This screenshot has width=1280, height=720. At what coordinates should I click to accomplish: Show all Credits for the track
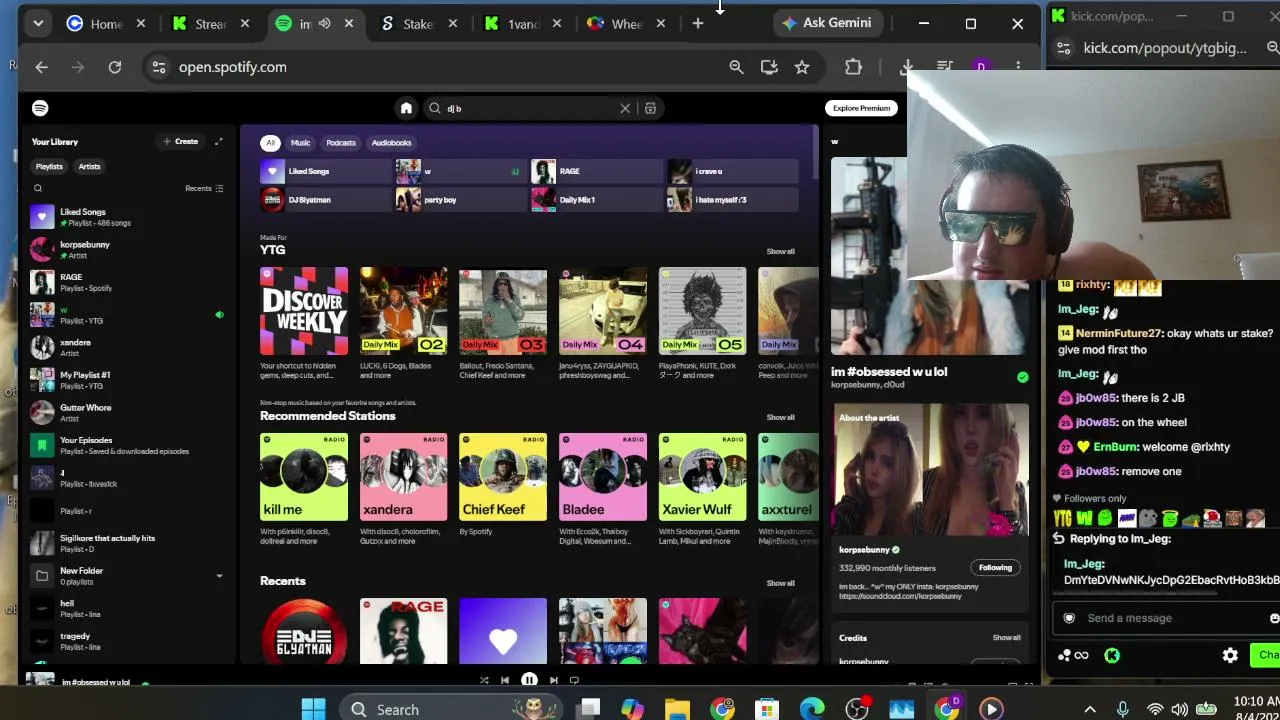tap(1006, 638)
